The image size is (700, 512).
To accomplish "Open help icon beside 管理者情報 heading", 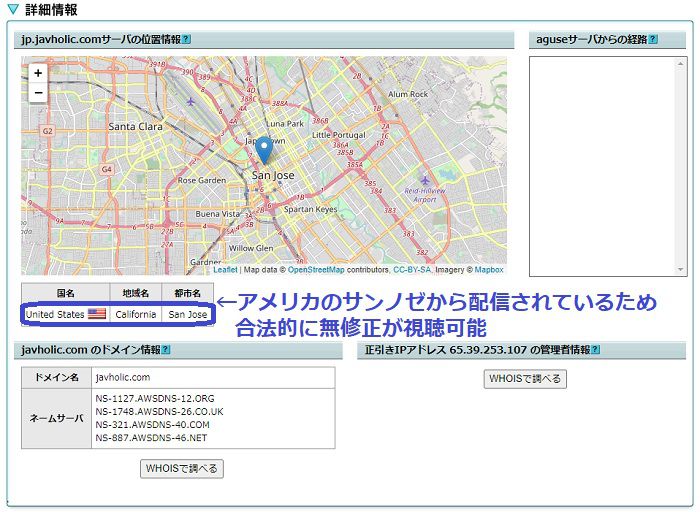I will click(x=595, y=350).
